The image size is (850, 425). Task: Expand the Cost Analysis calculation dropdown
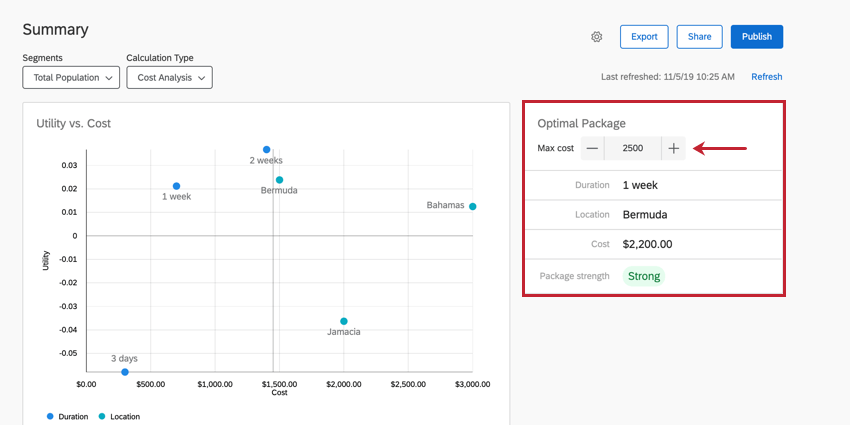[169, 77]
